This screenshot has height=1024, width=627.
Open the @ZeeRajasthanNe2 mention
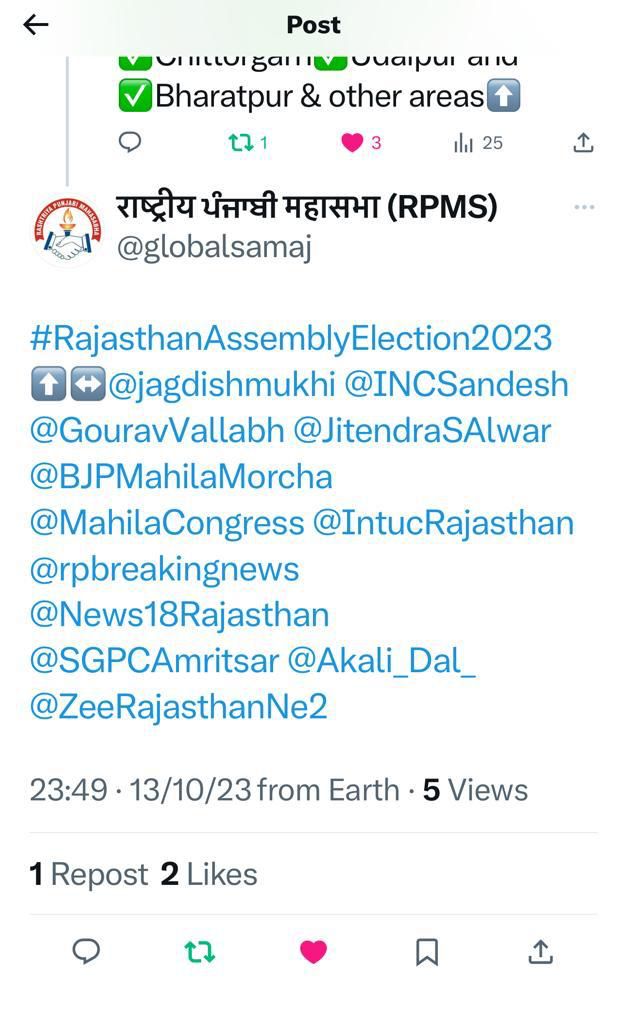pyautogui.click(x=178, y=706)
